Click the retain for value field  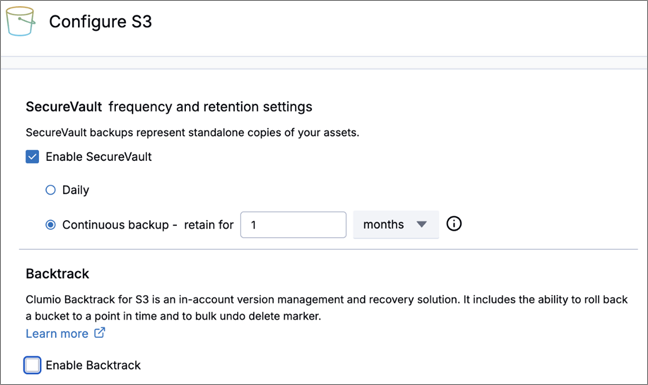pyautogui.click(x=293, y=225)
